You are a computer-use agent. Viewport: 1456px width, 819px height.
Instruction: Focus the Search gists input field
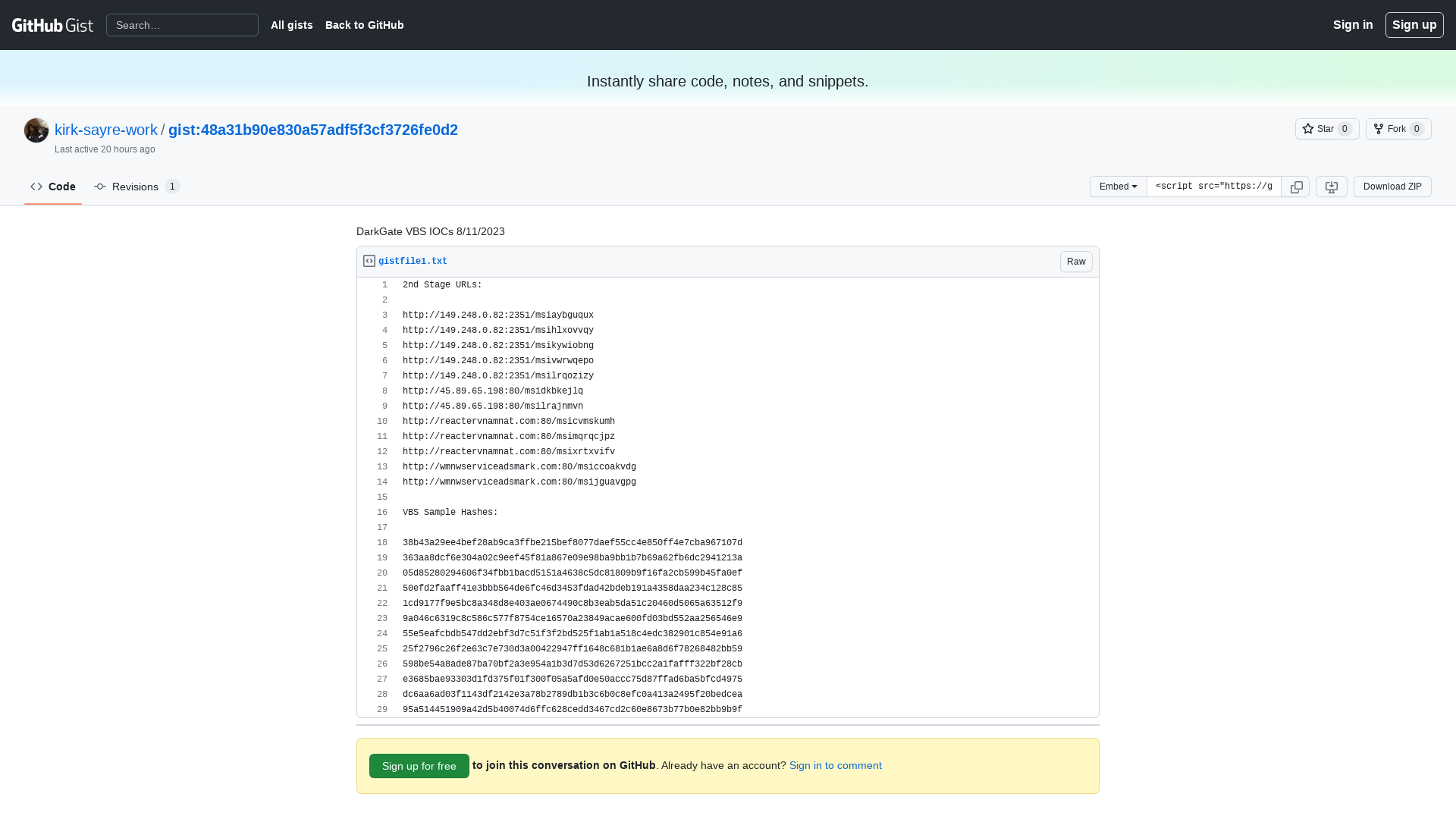(x=182, y=25)
